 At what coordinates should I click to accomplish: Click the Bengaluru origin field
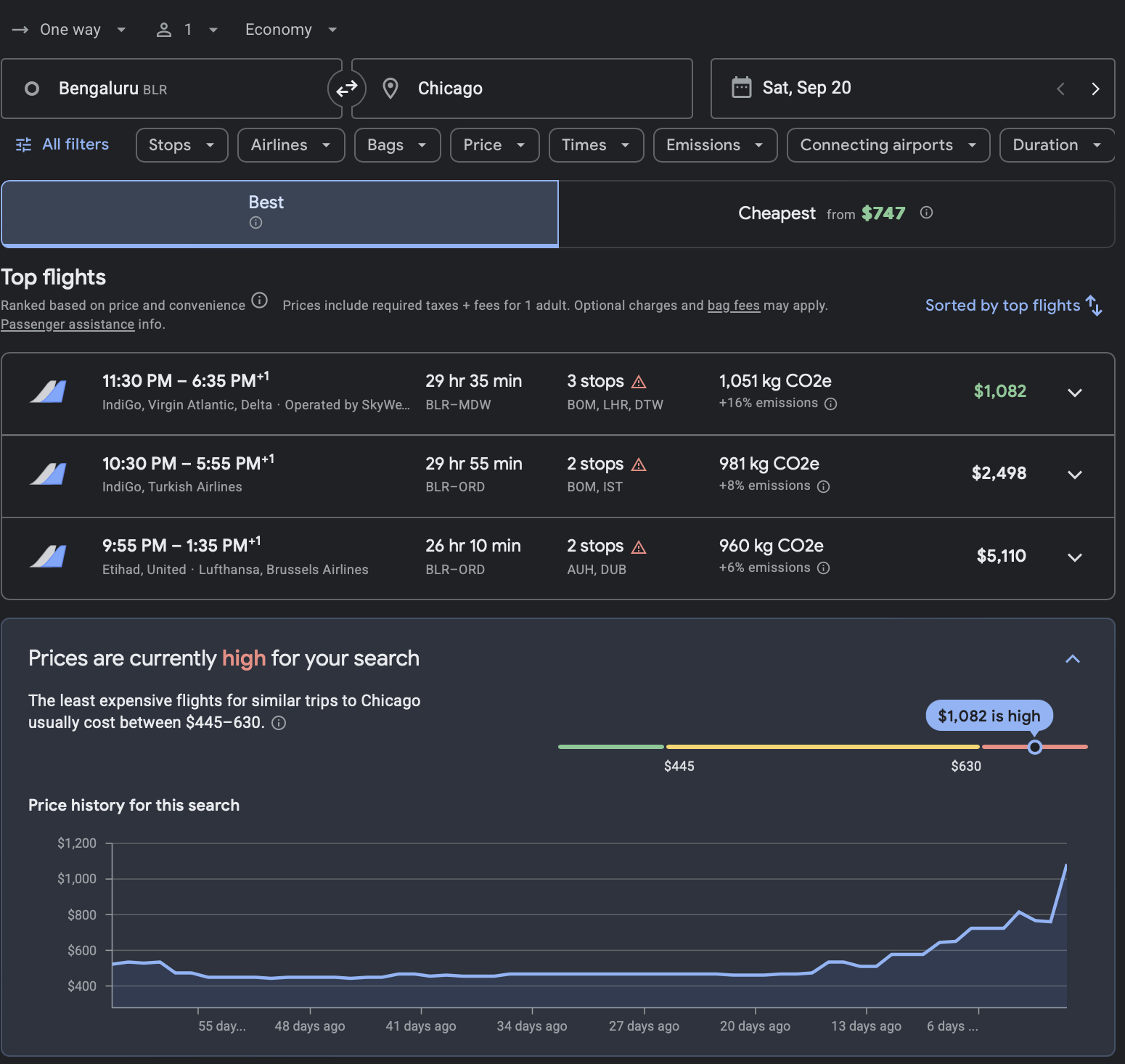(171, 89)
